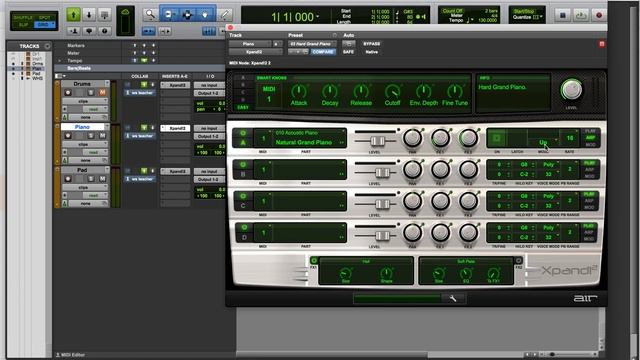The image size is (640, 360).
Task: Open the Track selector dropdown showing Piano
Action: point(250,44)
